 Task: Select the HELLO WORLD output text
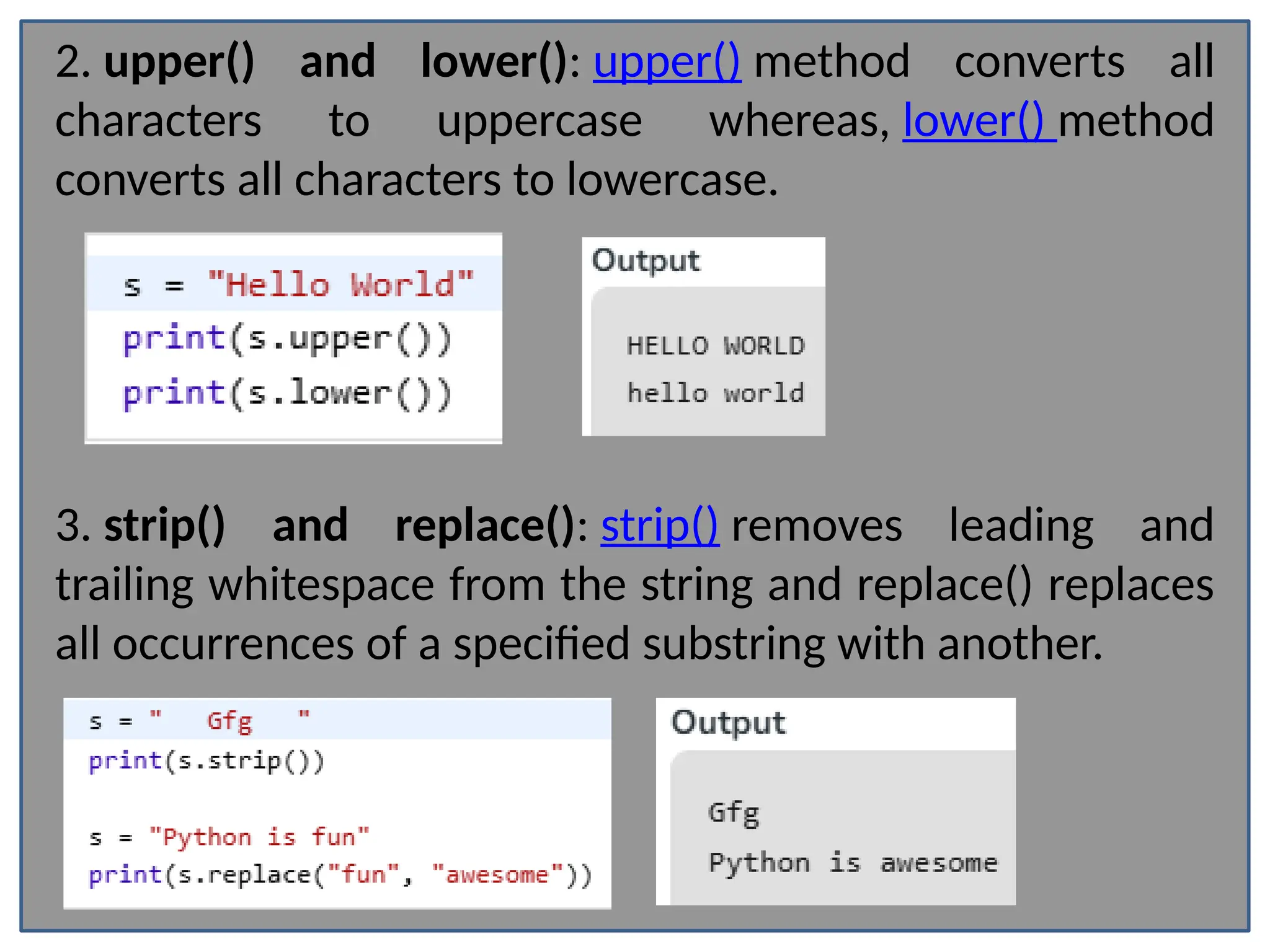pyautogui.click(x=715, y=346)
